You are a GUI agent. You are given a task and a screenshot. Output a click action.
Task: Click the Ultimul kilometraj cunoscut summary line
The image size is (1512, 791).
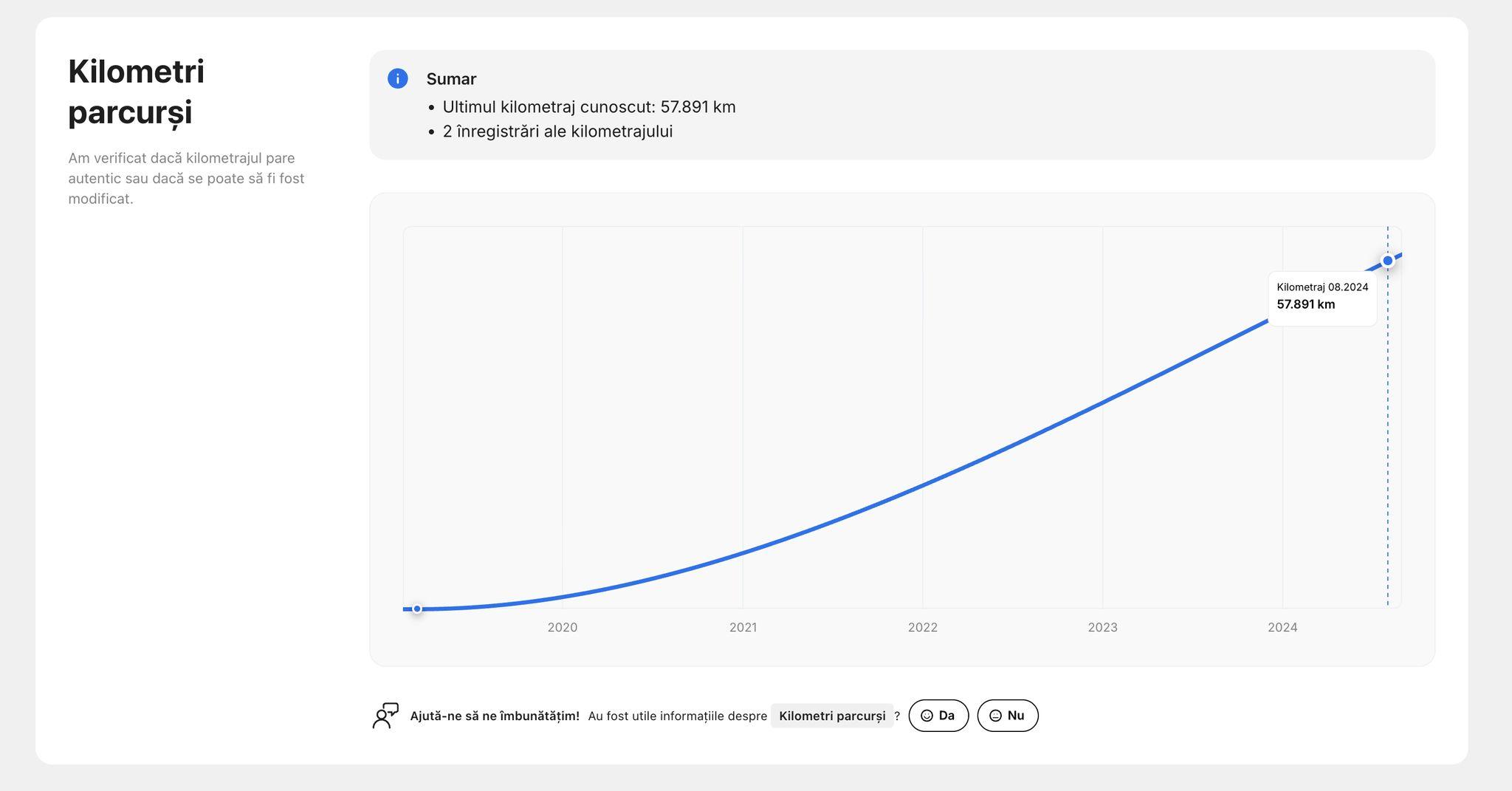click(x=588, y=107)
